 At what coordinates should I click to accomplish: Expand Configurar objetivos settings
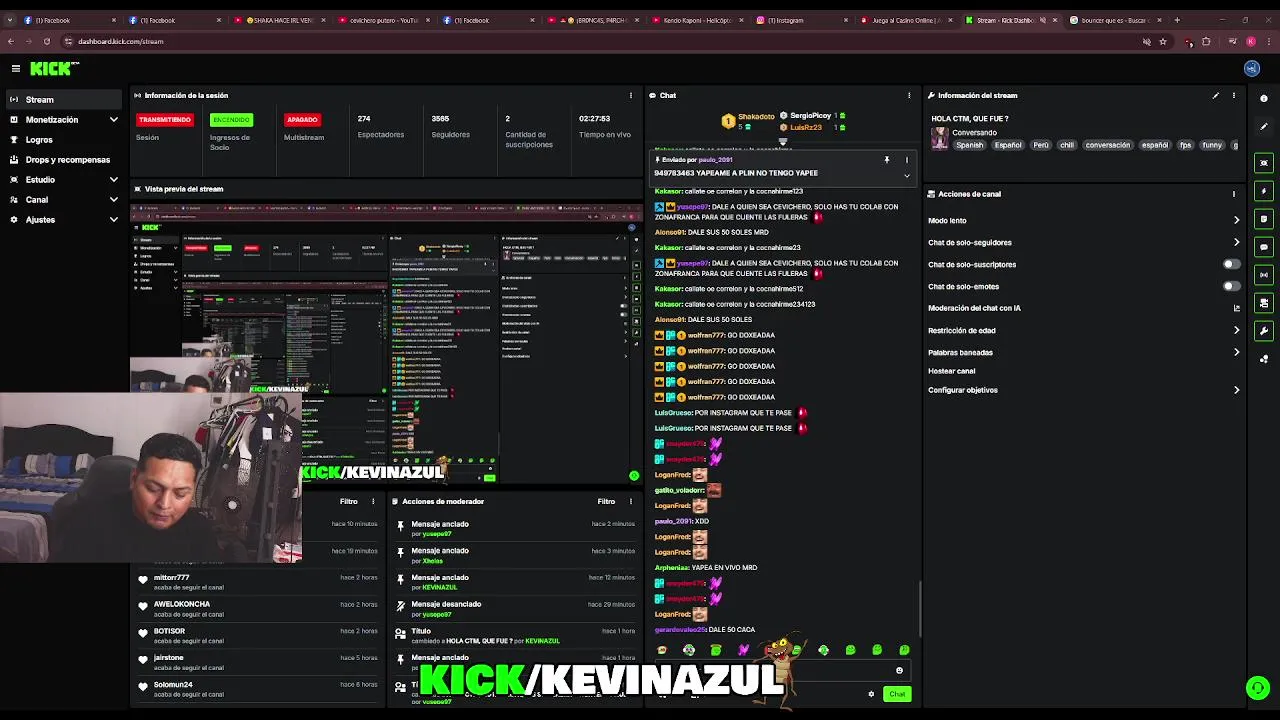(x=1236, y=391)
